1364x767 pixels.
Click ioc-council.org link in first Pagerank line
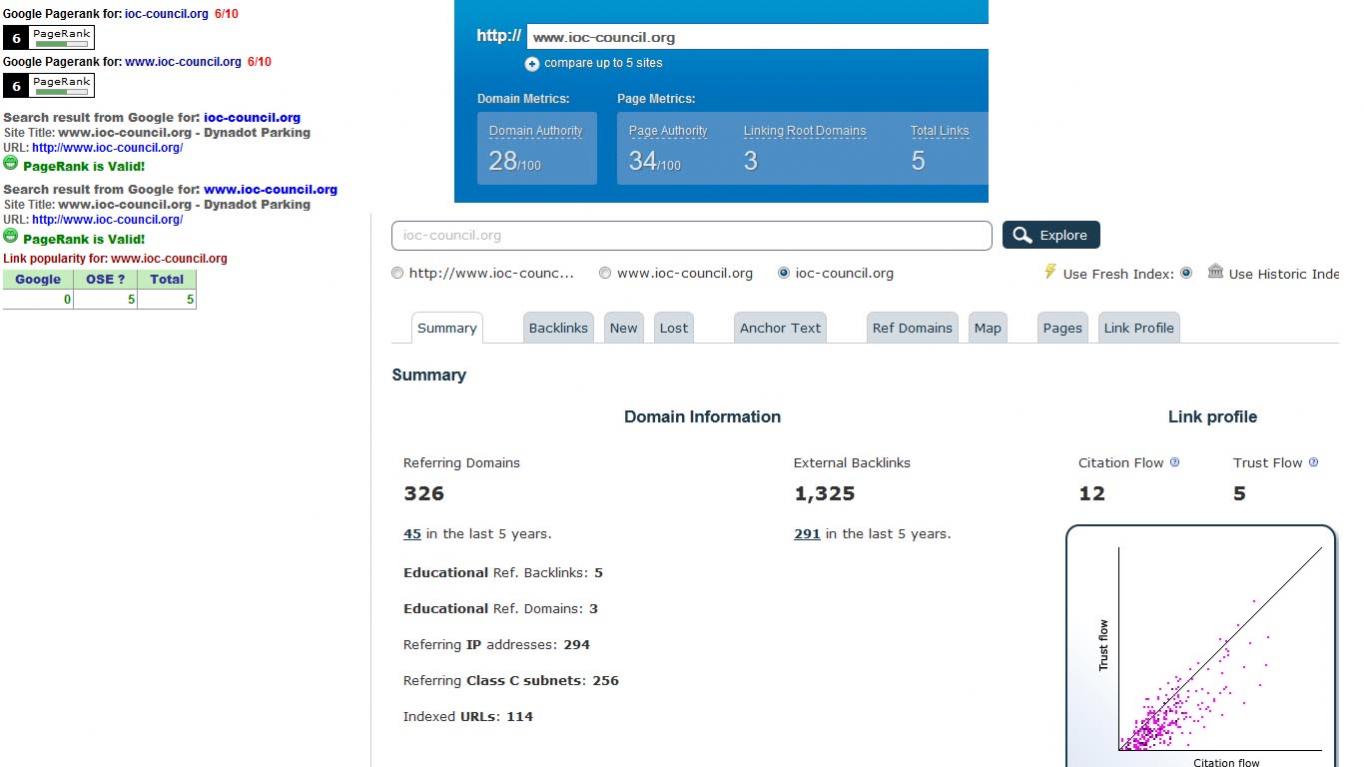[x=167, y=14]
